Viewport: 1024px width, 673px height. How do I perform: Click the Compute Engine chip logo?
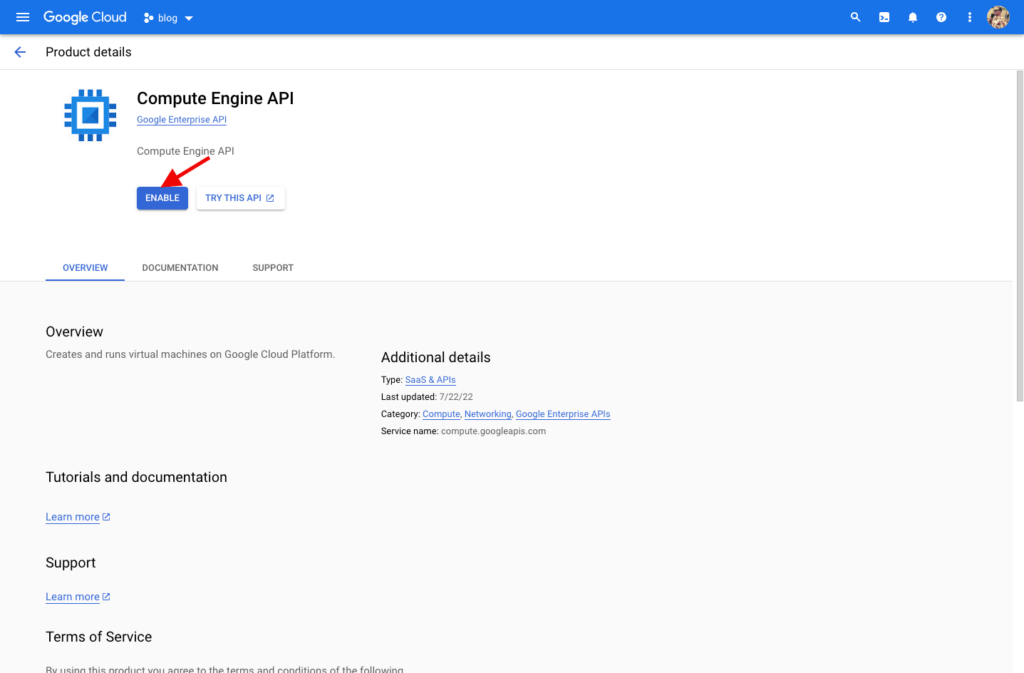pos(90,115)
